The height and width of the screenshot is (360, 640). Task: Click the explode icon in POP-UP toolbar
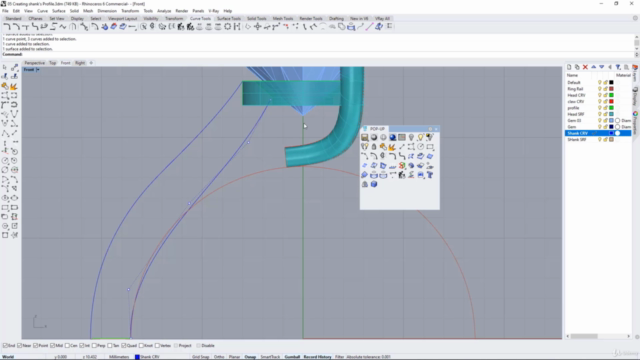[392, 147]
